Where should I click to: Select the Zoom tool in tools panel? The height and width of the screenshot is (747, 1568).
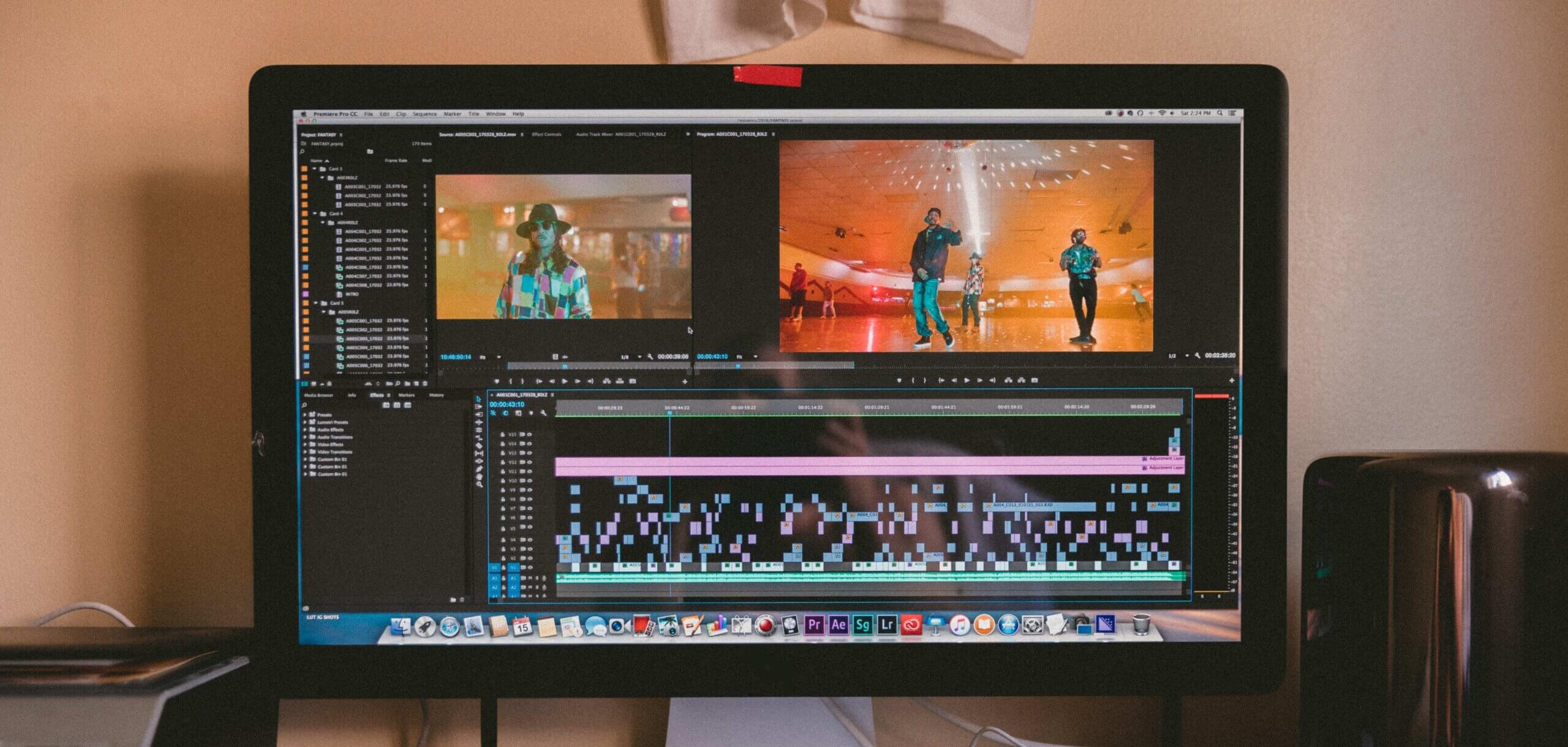[x=479, y=484]
